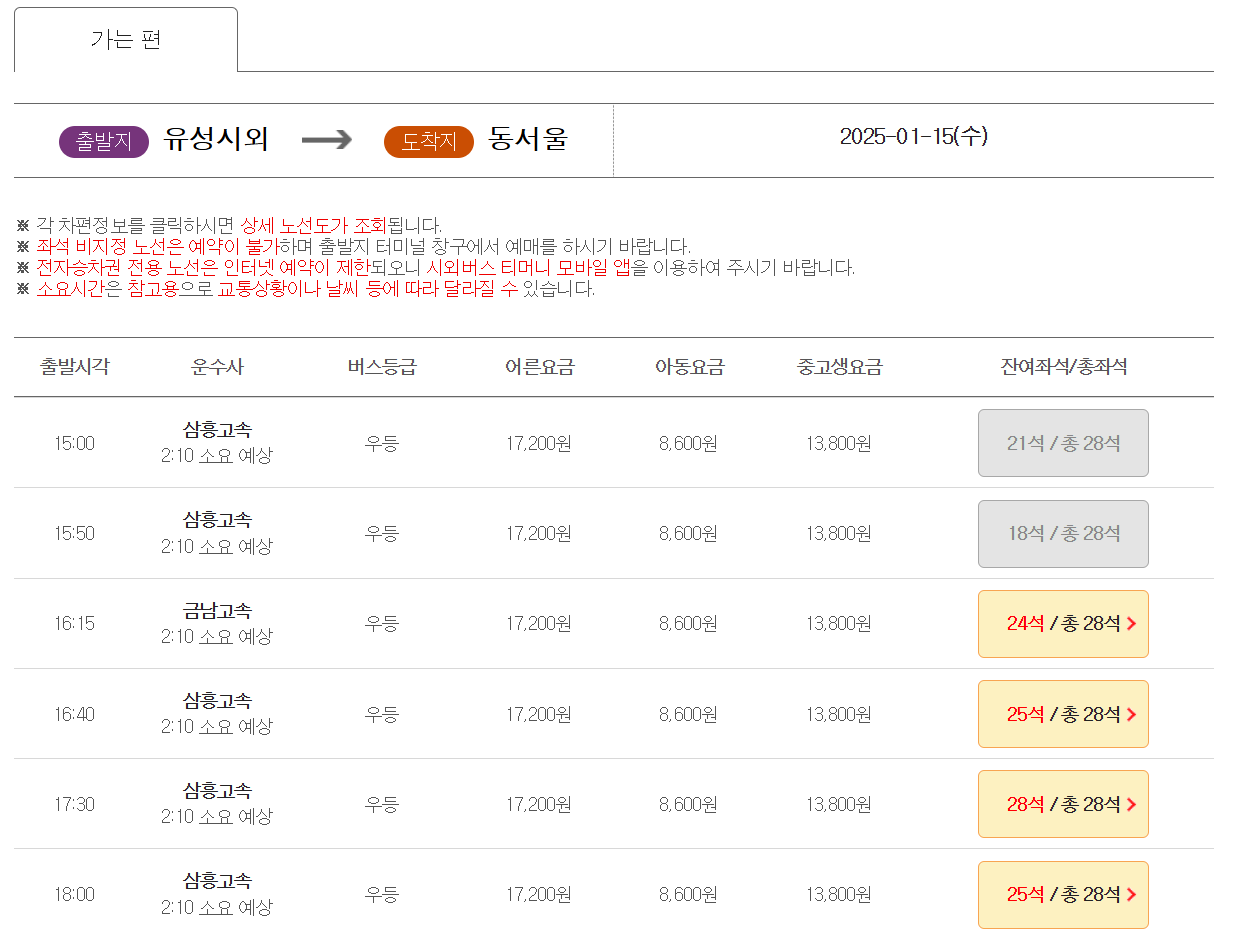Click 삼흥고속 operator in the 15:00 row
1243x934 pixels.
point(217,430)
